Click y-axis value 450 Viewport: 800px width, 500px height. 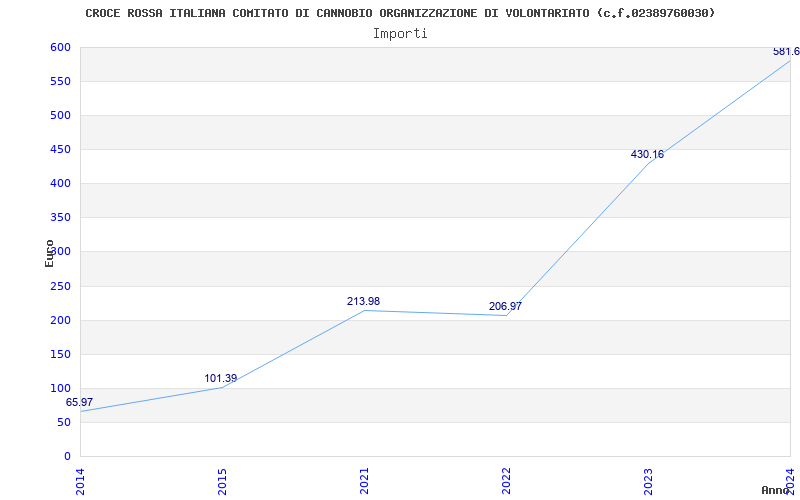[60, 149]
